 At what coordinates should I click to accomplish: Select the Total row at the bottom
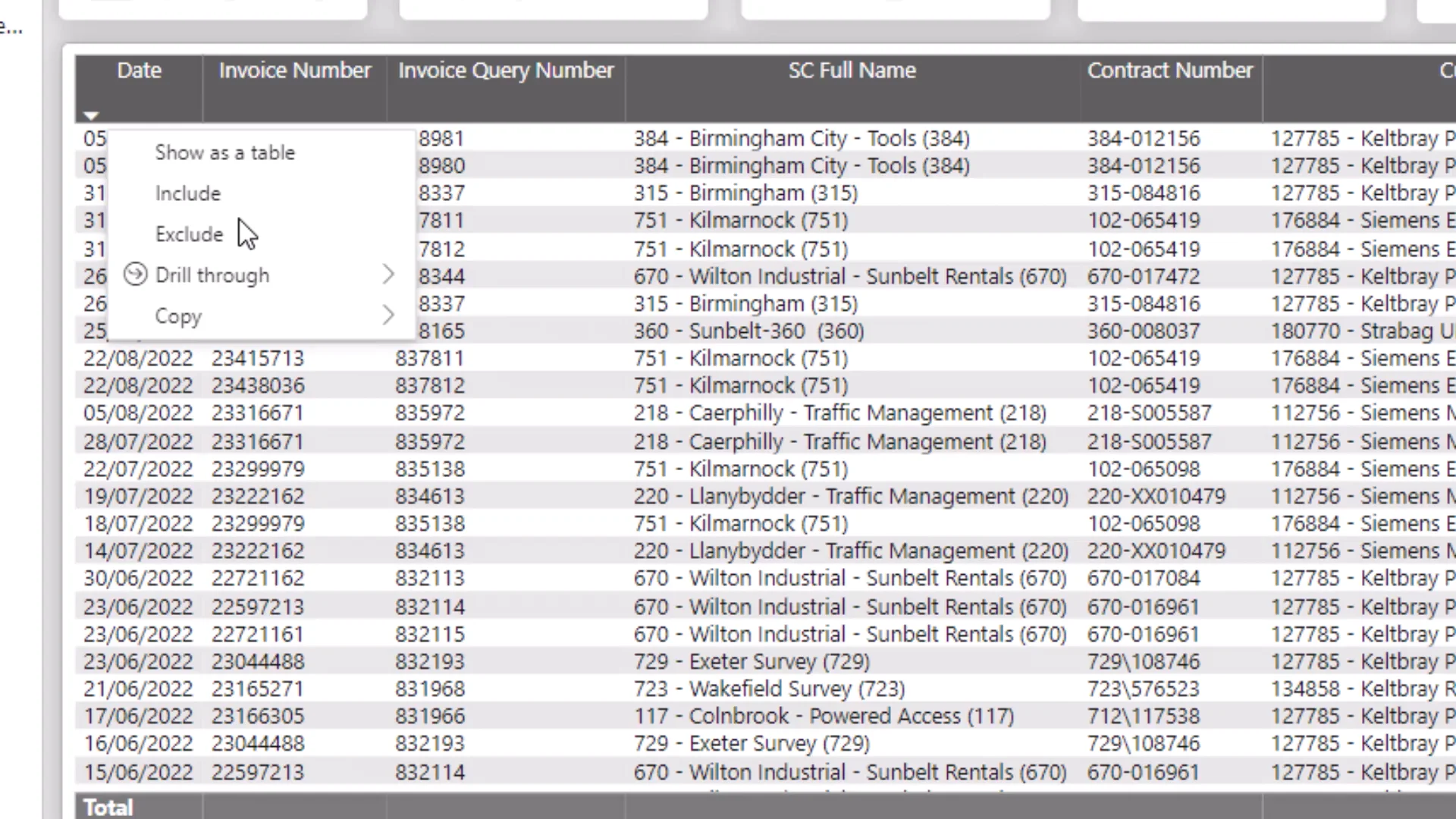click(108, 806)
